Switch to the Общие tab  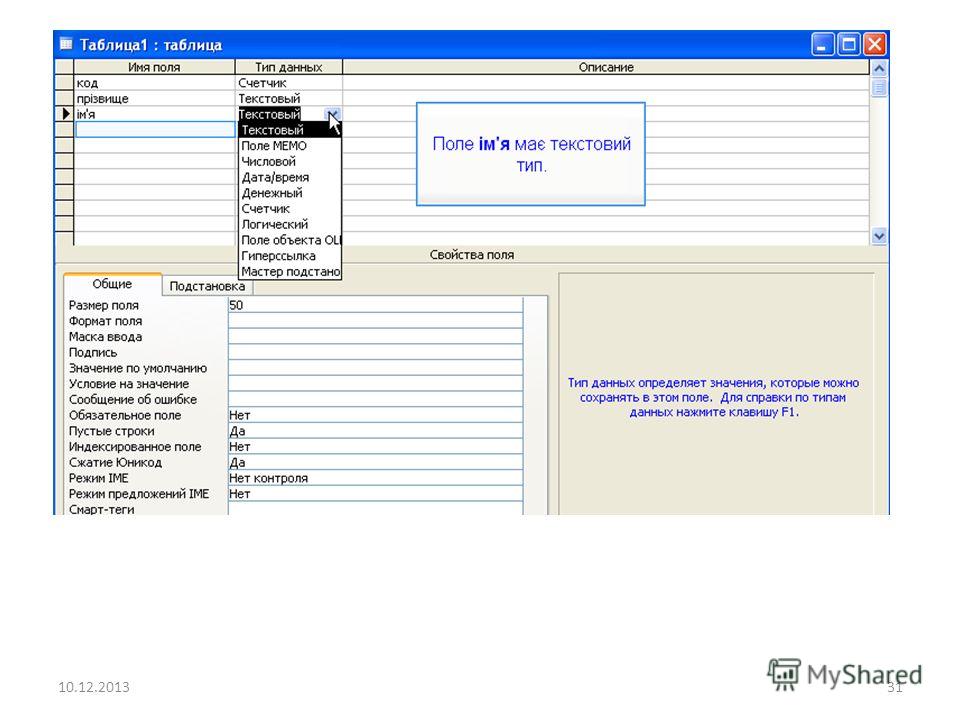pos(112,284)
